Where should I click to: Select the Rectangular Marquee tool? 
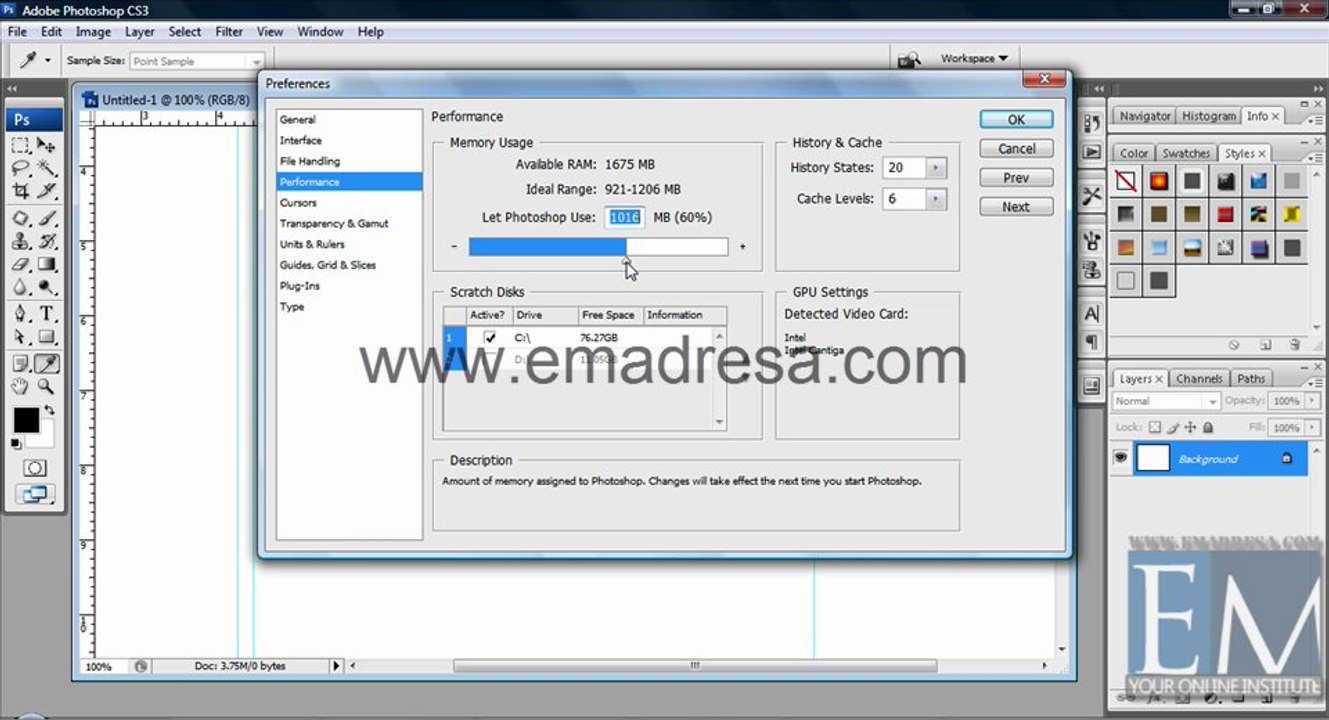click(x=20, y=146)
